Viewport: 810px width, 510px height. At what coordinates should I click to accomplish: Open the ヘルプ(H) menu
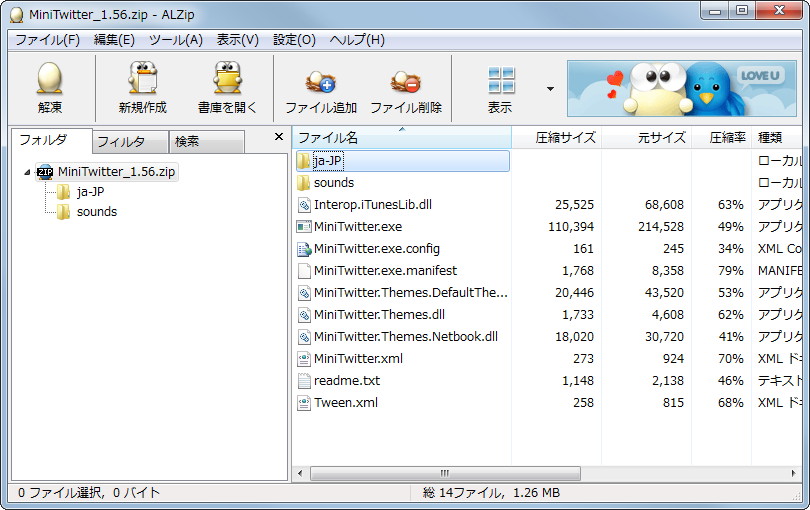[357, 40]
